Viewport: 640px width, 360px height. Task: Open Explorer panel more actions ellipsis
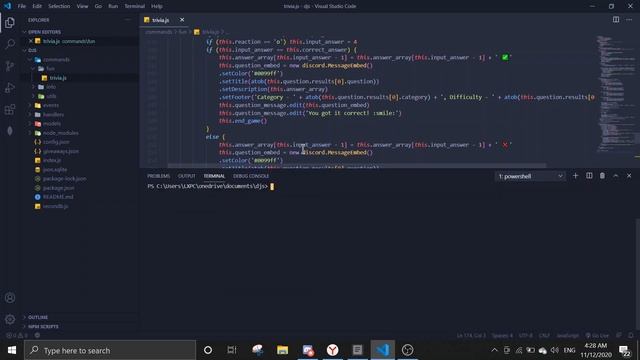click(x=128, y=20)
